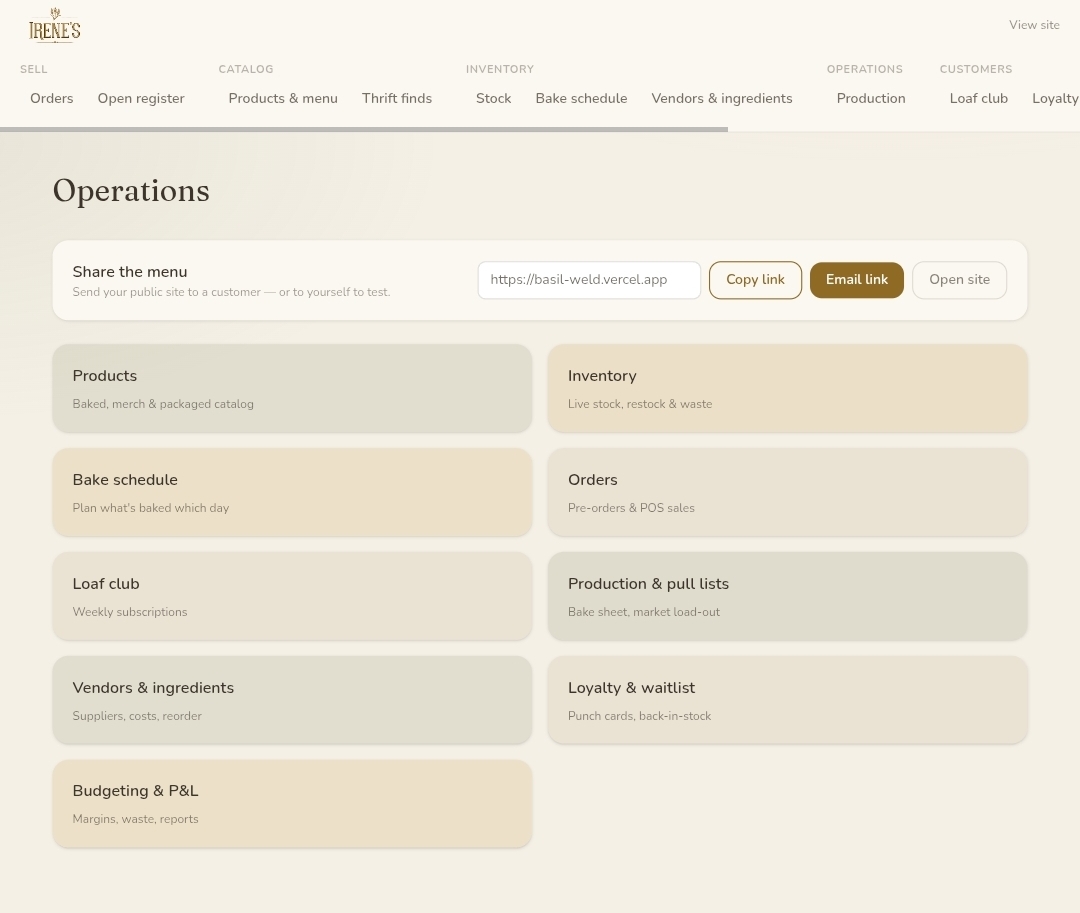The height and width of the screenshot is (913, 1080).
Task: Click the Copy link button
Action: 756,280
